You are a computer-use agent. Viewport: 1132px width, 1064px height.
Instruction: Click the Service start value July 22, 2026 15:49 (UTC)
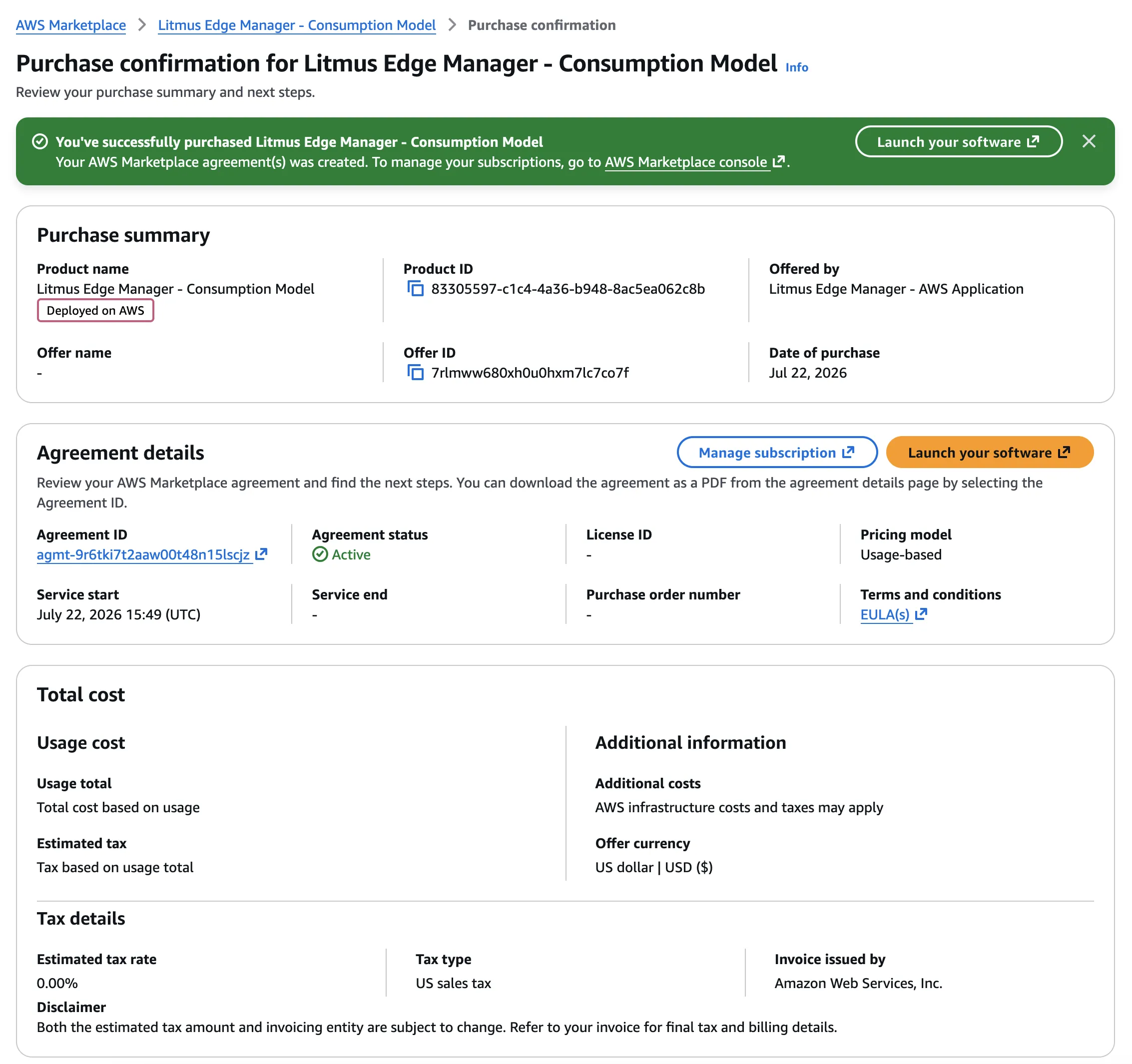click(x=118, y=614)
